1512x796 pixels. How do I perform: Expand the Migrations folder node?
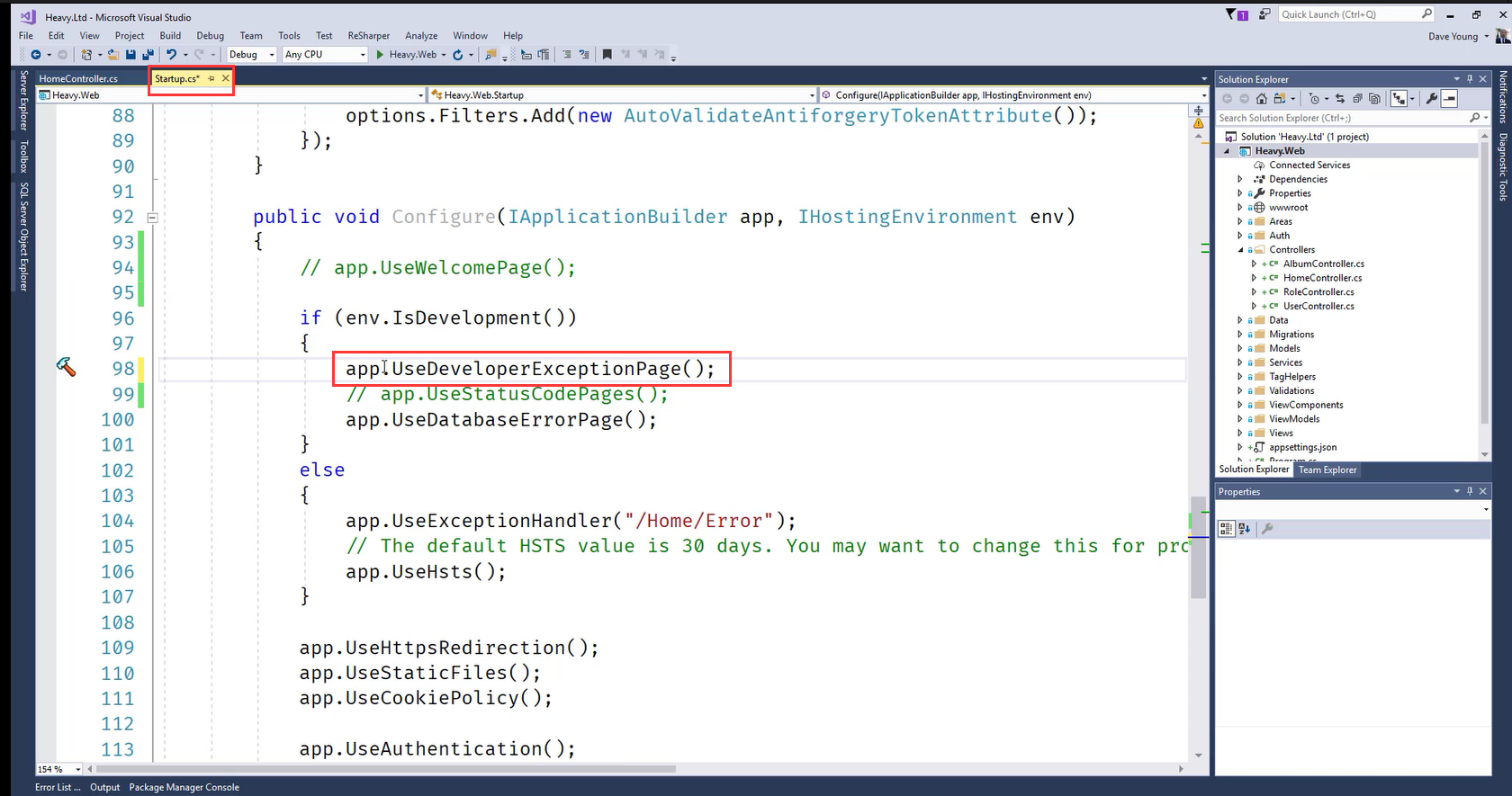click(1240, 335)
